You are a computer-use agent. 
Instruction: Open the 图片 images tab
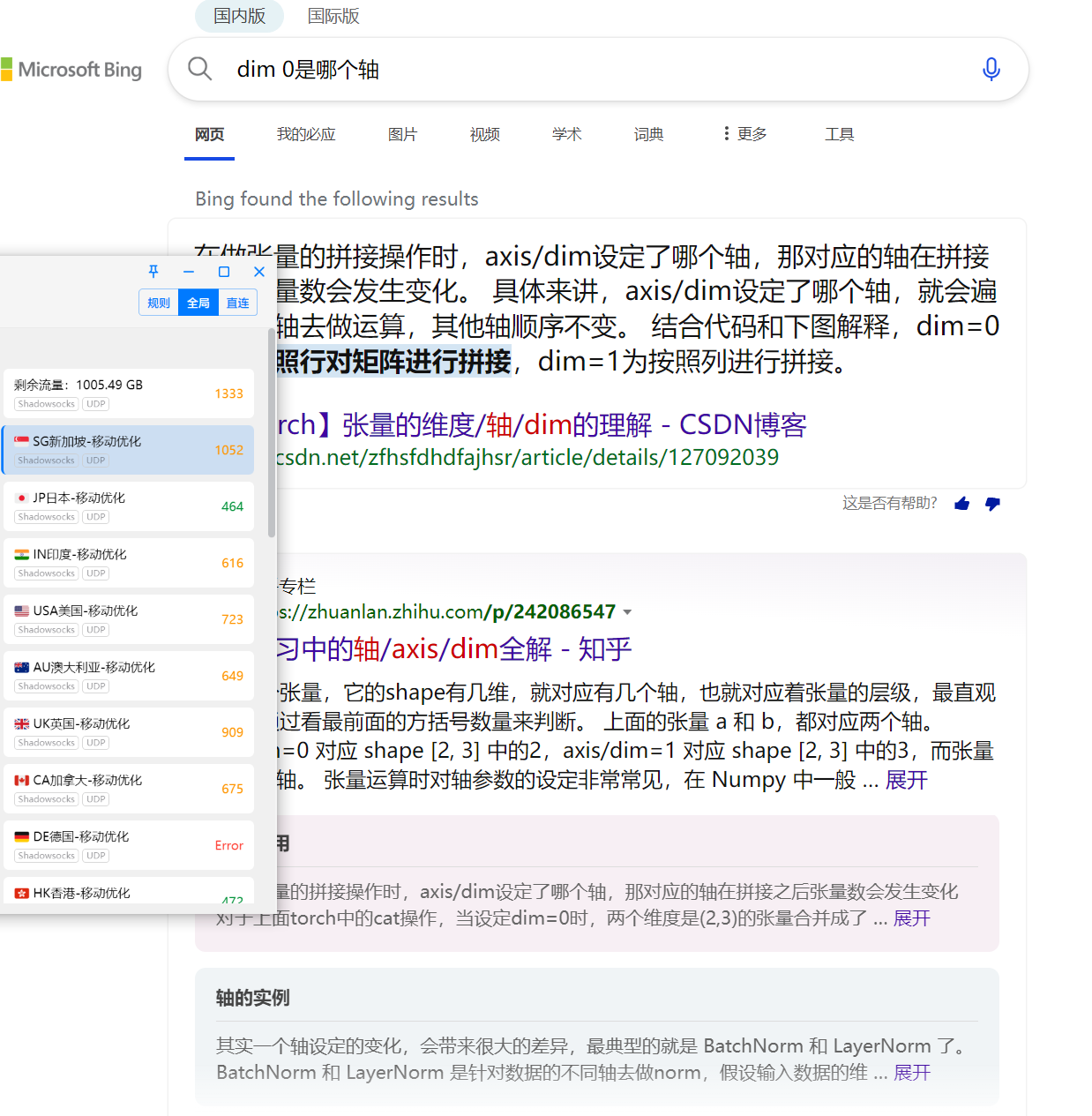[x=402, y=134]
